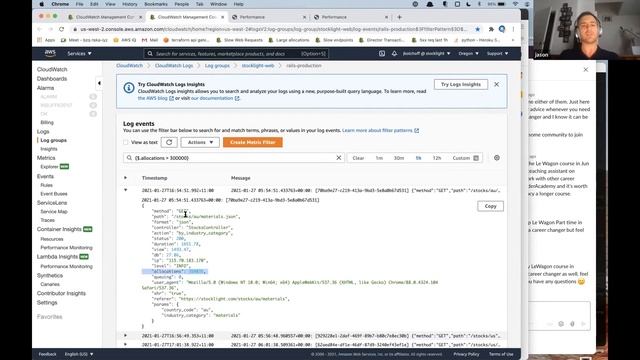
Task: Click the AWS logo home icon
Action: tap(50, 53)
